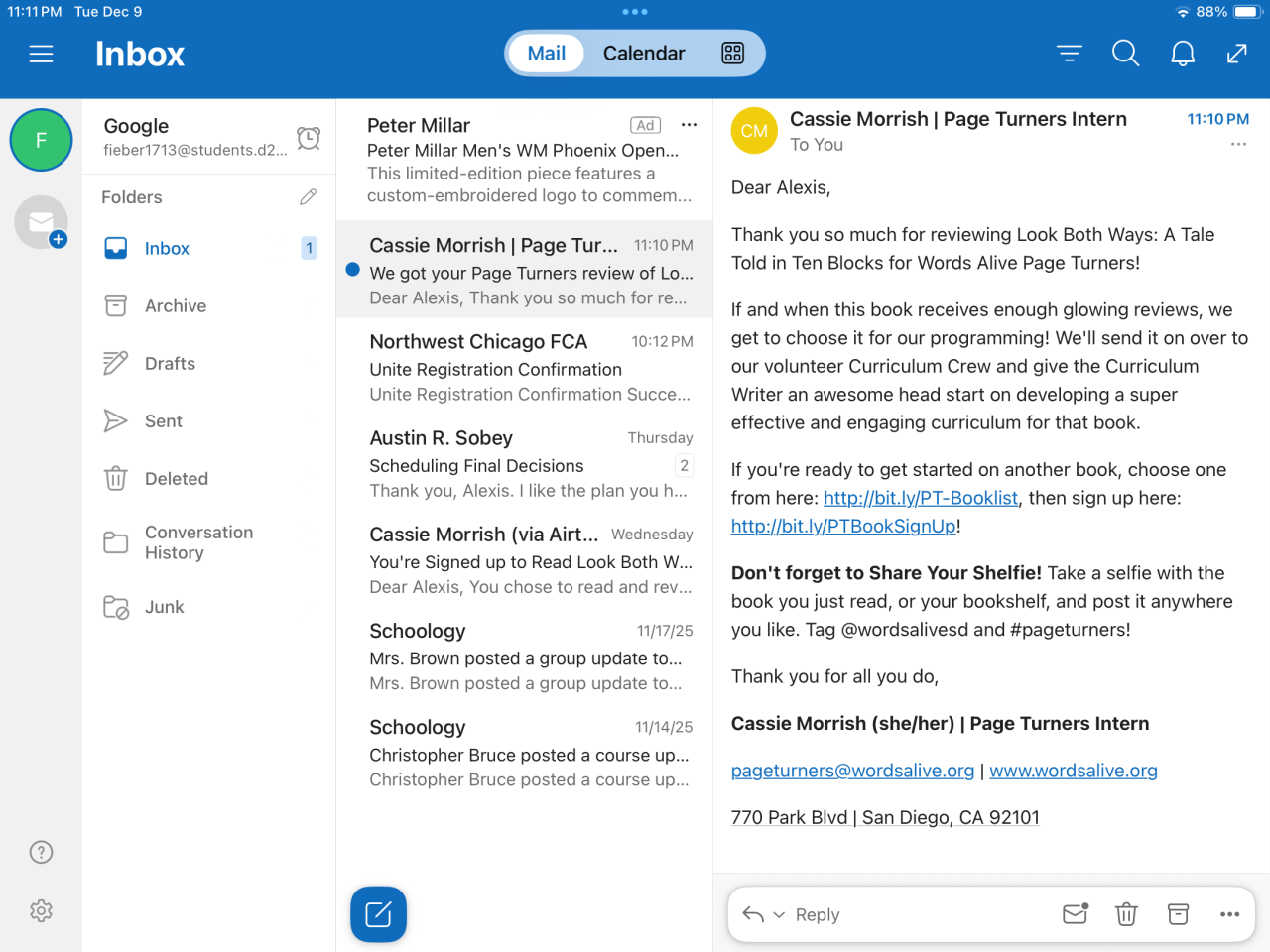Show more options under the message timestamp
1270x952 pixels.
(x=1238, y=145)
